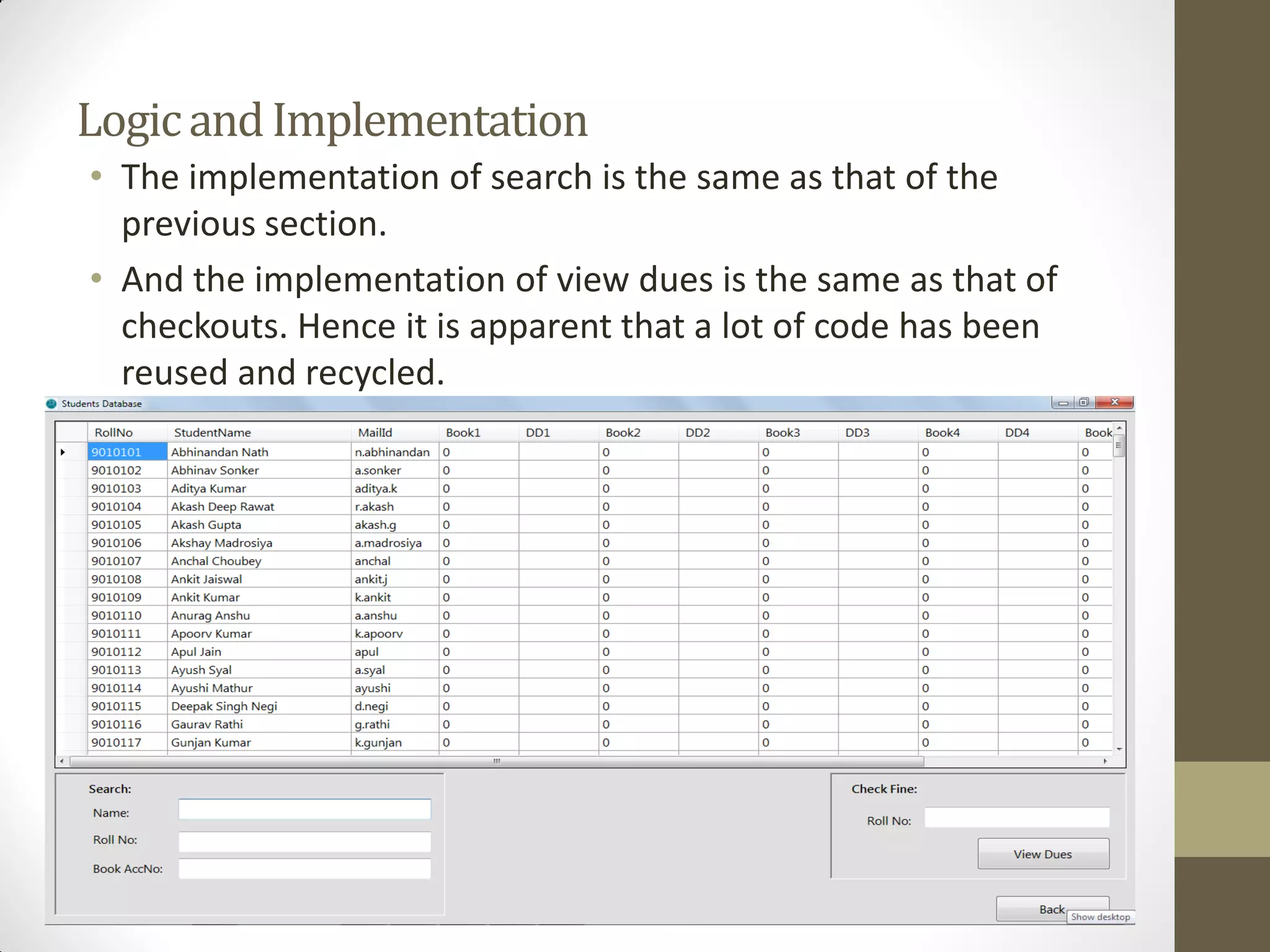Click the name Akash Deep Rawat

coord(223,506)
